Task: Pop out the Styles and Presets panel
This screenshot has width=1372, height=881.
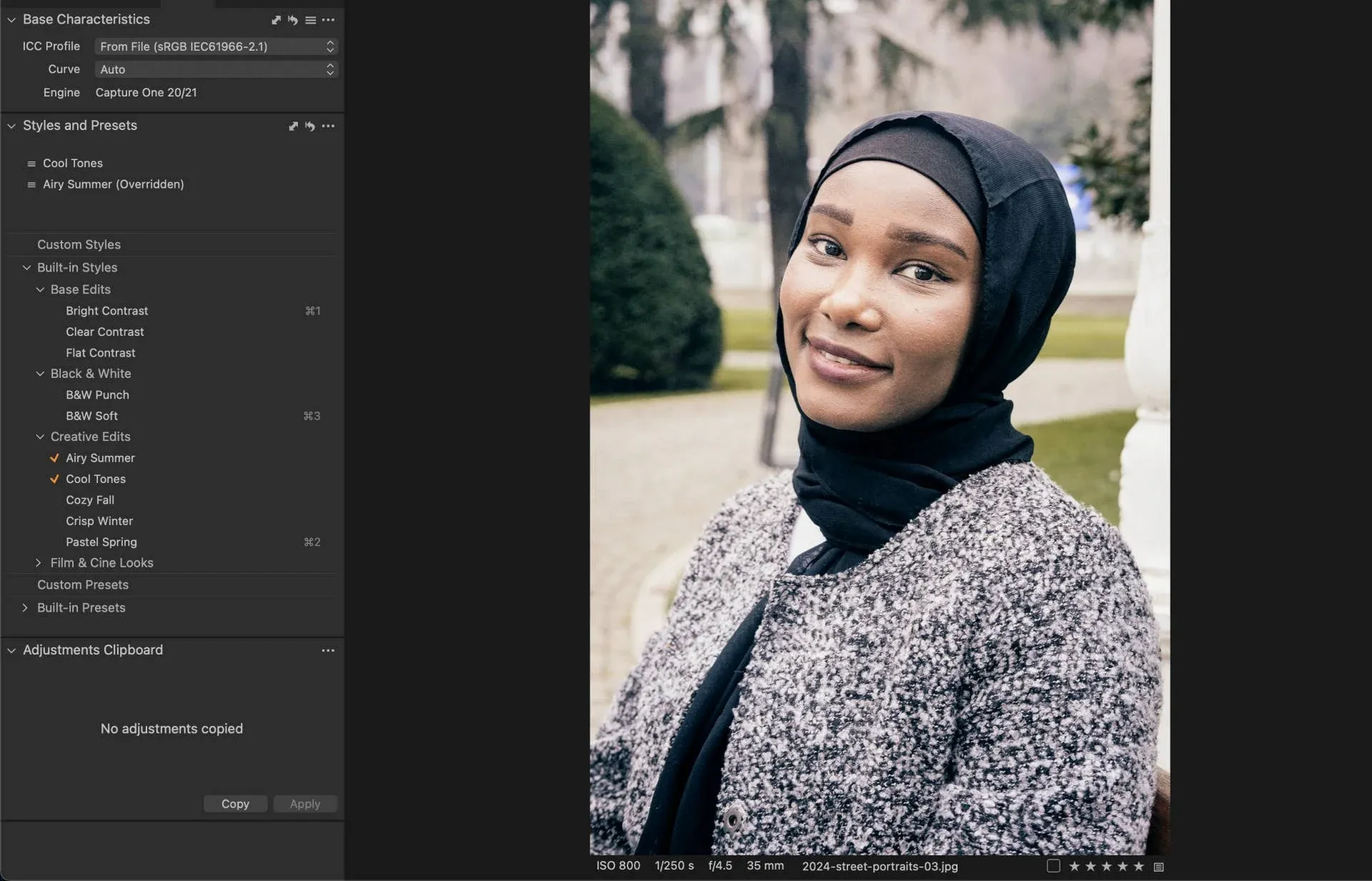Action: (x=293, y=126)
